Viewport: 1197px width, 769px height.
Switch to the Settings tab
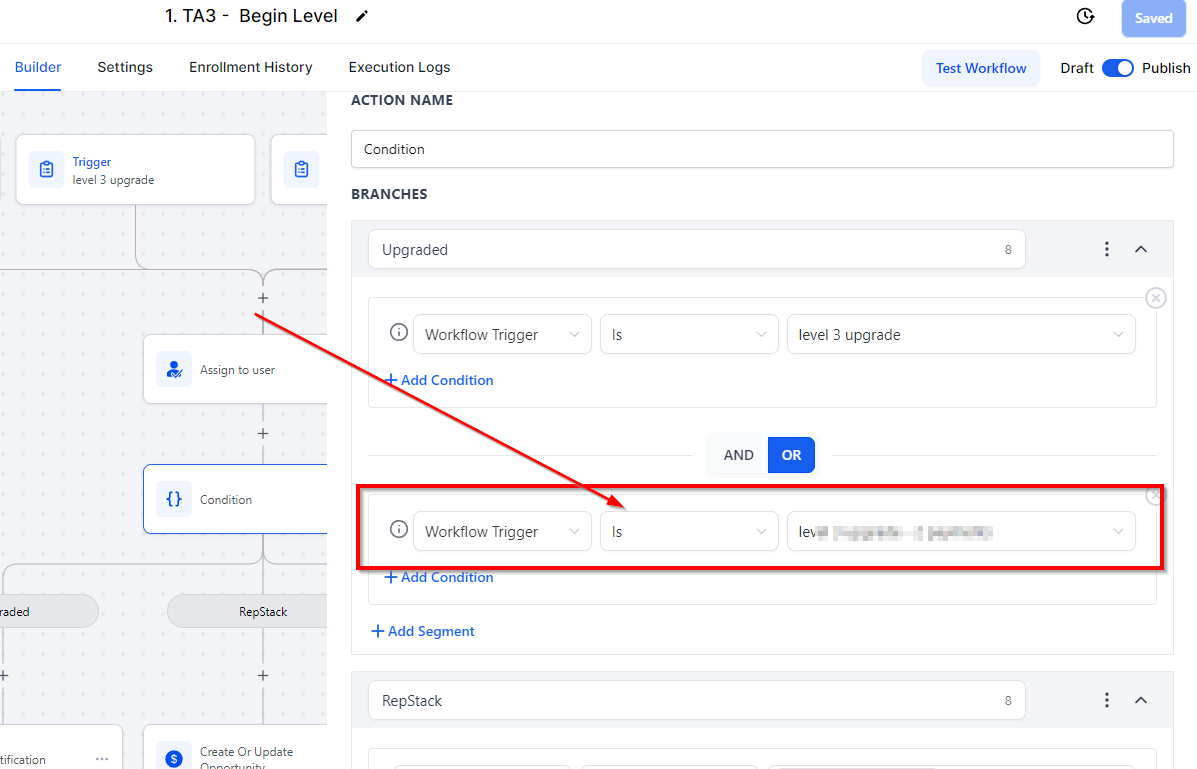tap(125, 67)
